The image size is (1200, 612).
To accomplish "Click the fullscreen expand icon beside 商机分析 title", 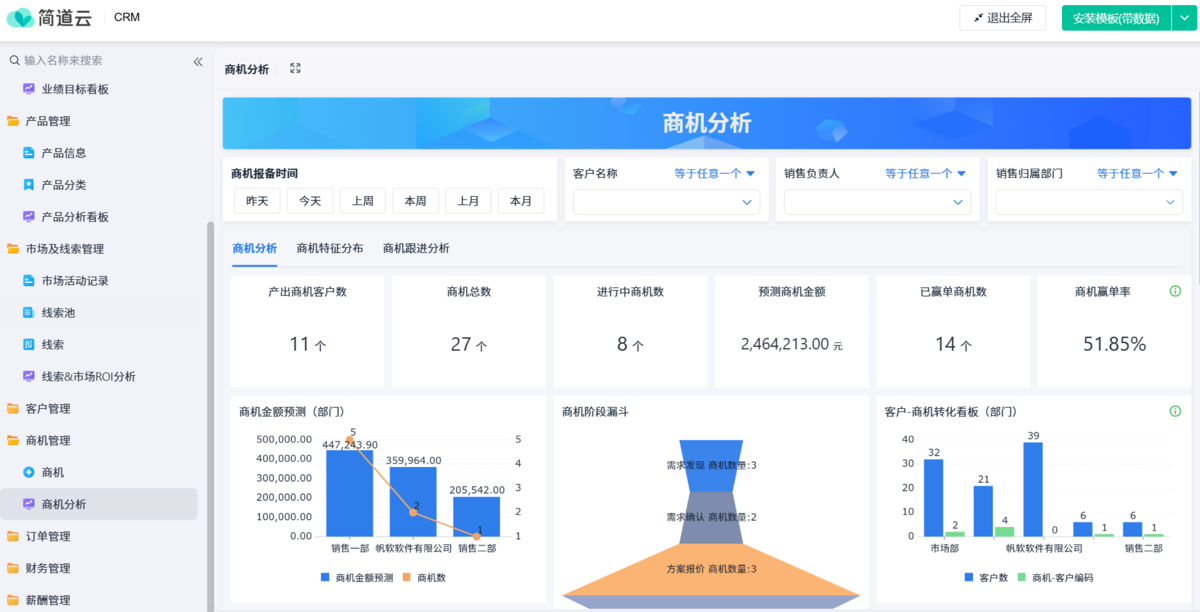I will pos(295,69).
